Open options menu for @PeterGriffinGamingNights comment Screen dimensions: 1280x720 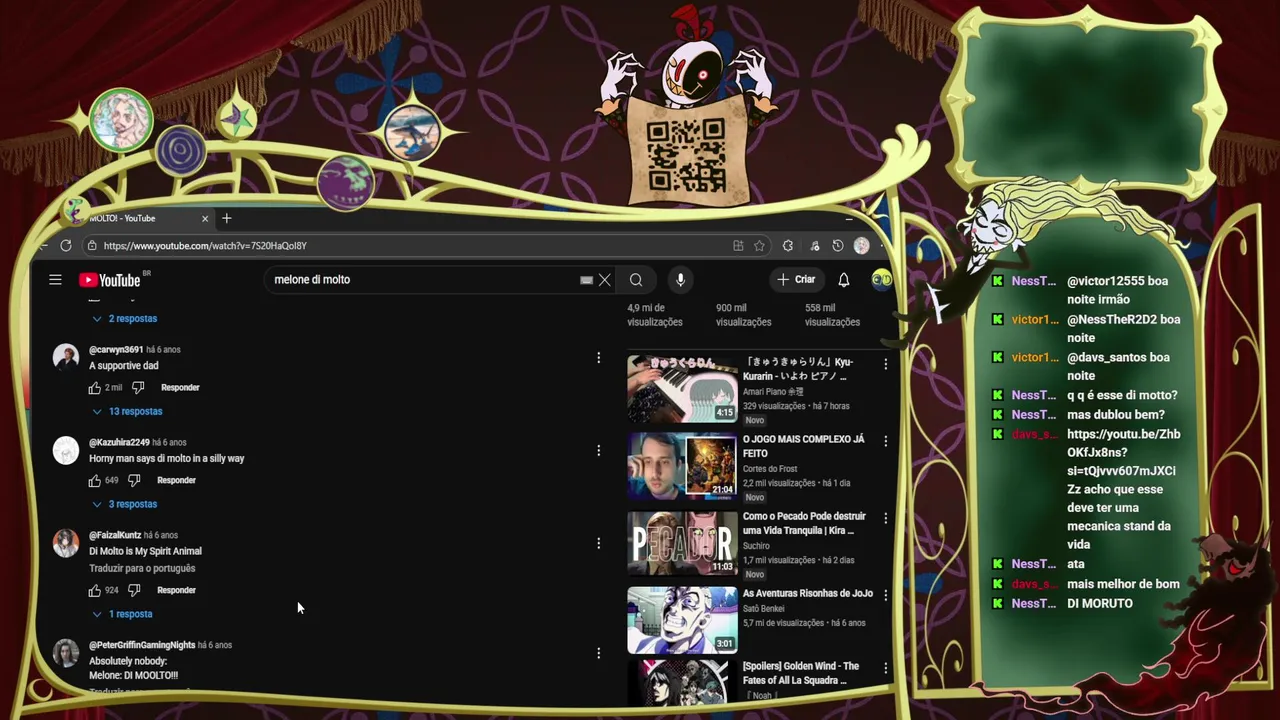click(x=598, y=653)
